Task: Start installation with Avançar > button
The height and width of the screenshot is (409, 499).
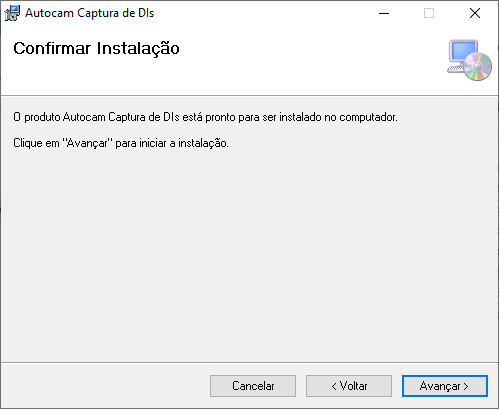Action: [445, 386]
